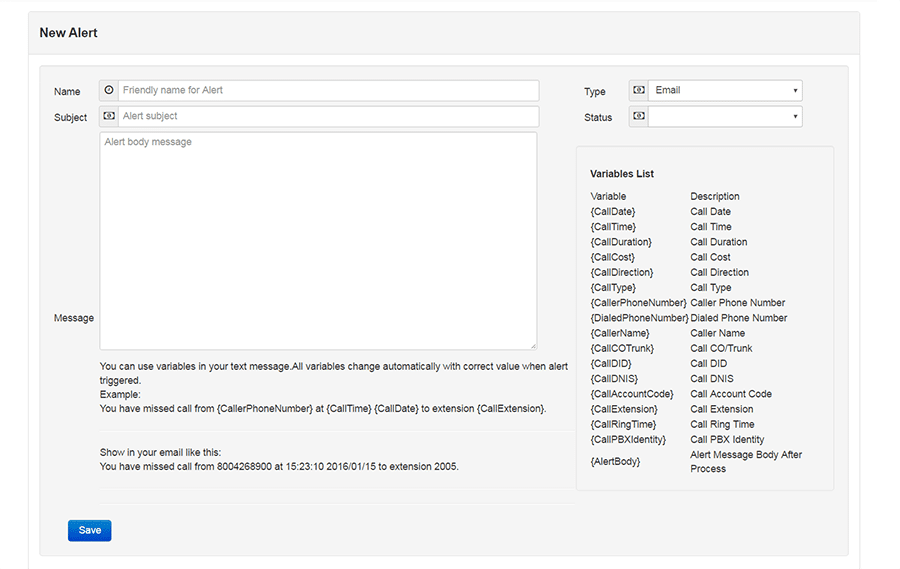Expand the empty Status dropdown
The width and height of the screenshot is (900, 569).
tap(725, 116)
